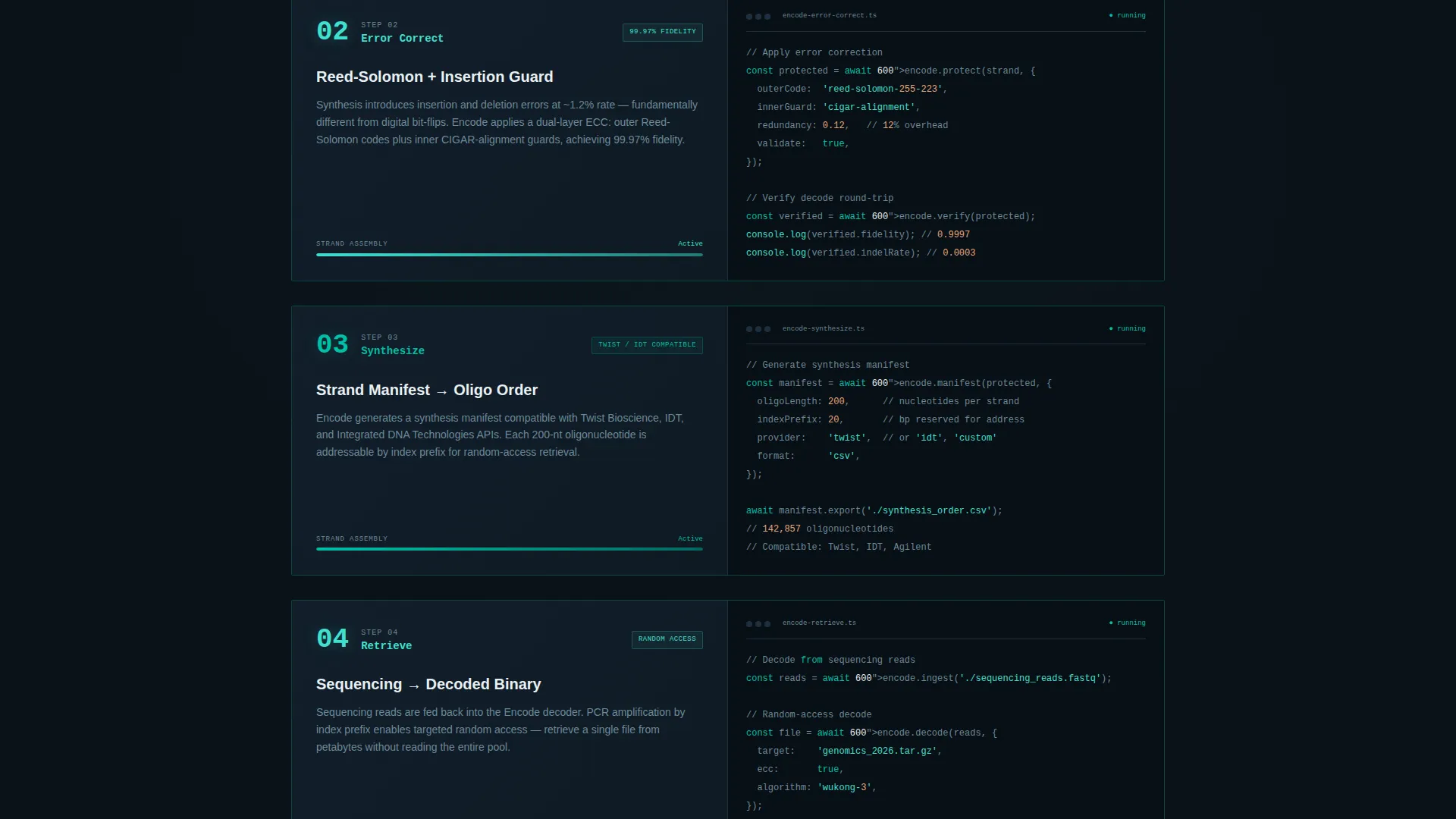The width and height of the screenshot is (1456, 819).
Task: Click the Synthesize step progress bar
Action: pos(510,549)
